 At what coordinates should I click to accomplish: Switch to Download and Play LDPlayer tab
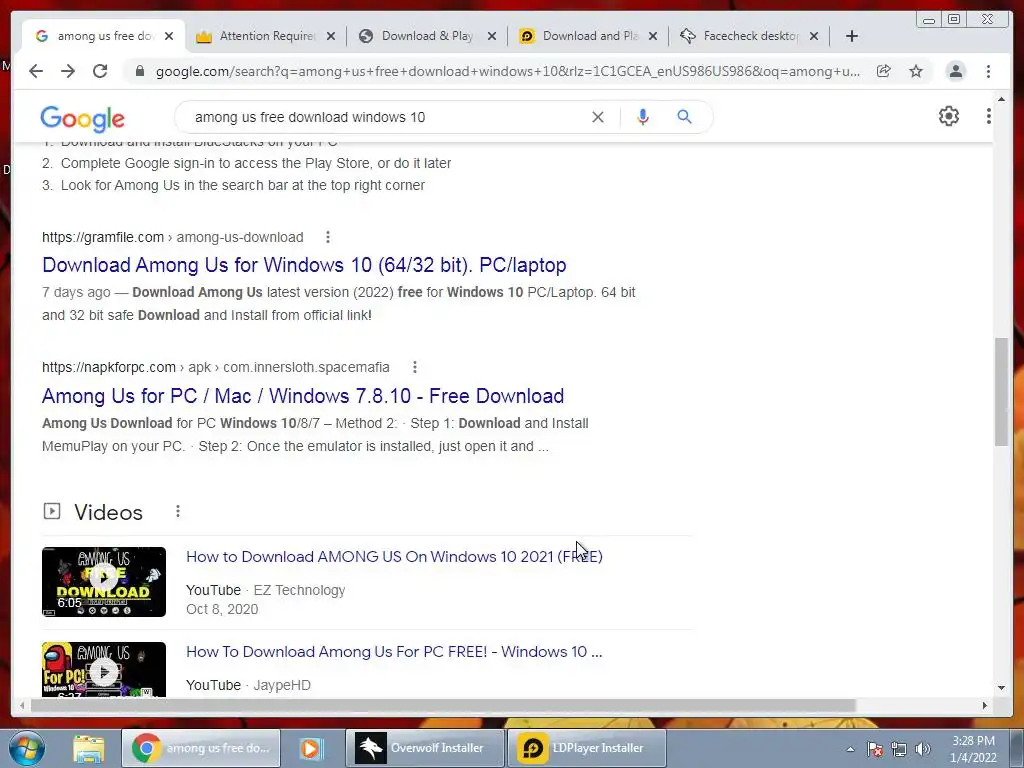point(588,36)
